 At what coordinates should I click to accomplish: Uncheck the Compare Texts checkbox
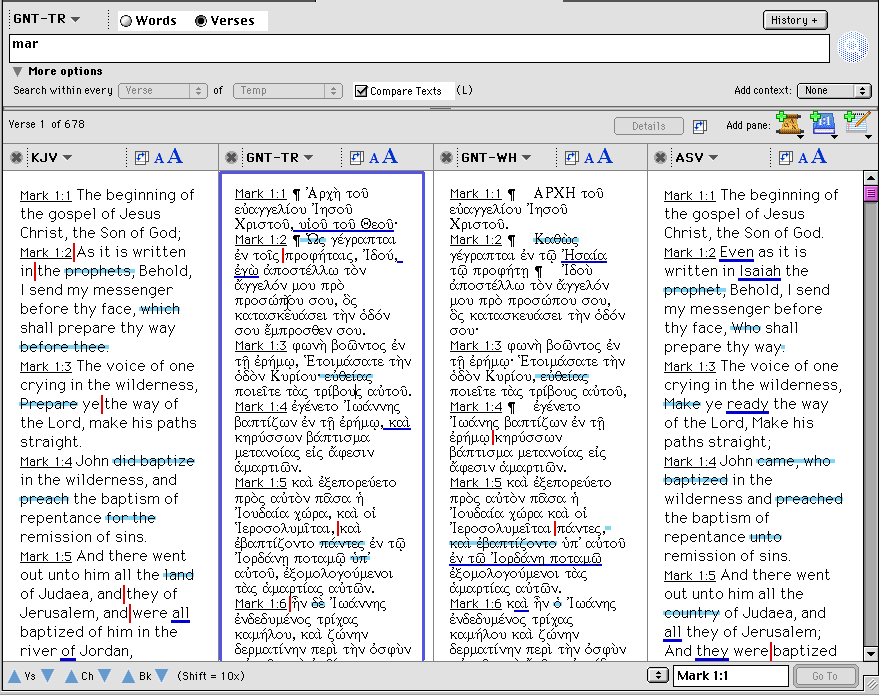pos(361,91)
